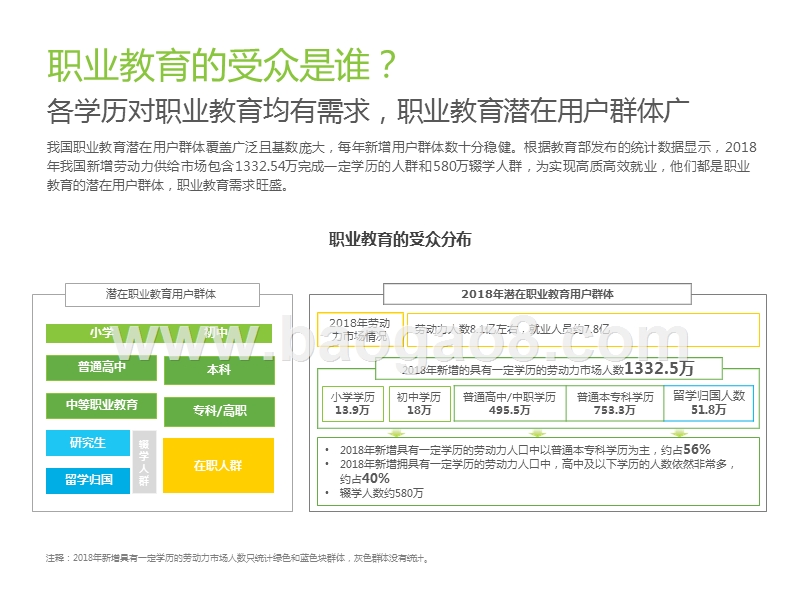This screenshot has height=600, width=800.
Task: Select the 本科 block
Action: pyautogui.click(x=219, y=370)
